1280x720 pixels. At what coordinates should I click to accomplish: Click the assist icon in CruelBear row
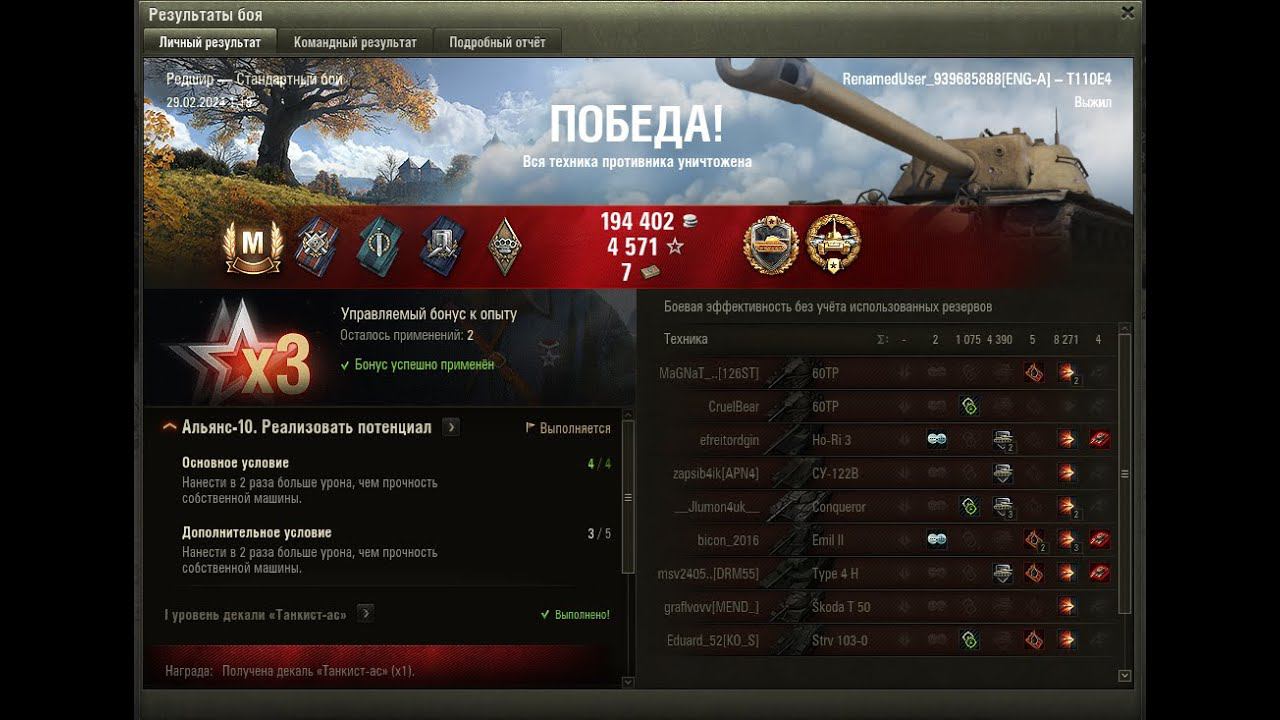968,407
